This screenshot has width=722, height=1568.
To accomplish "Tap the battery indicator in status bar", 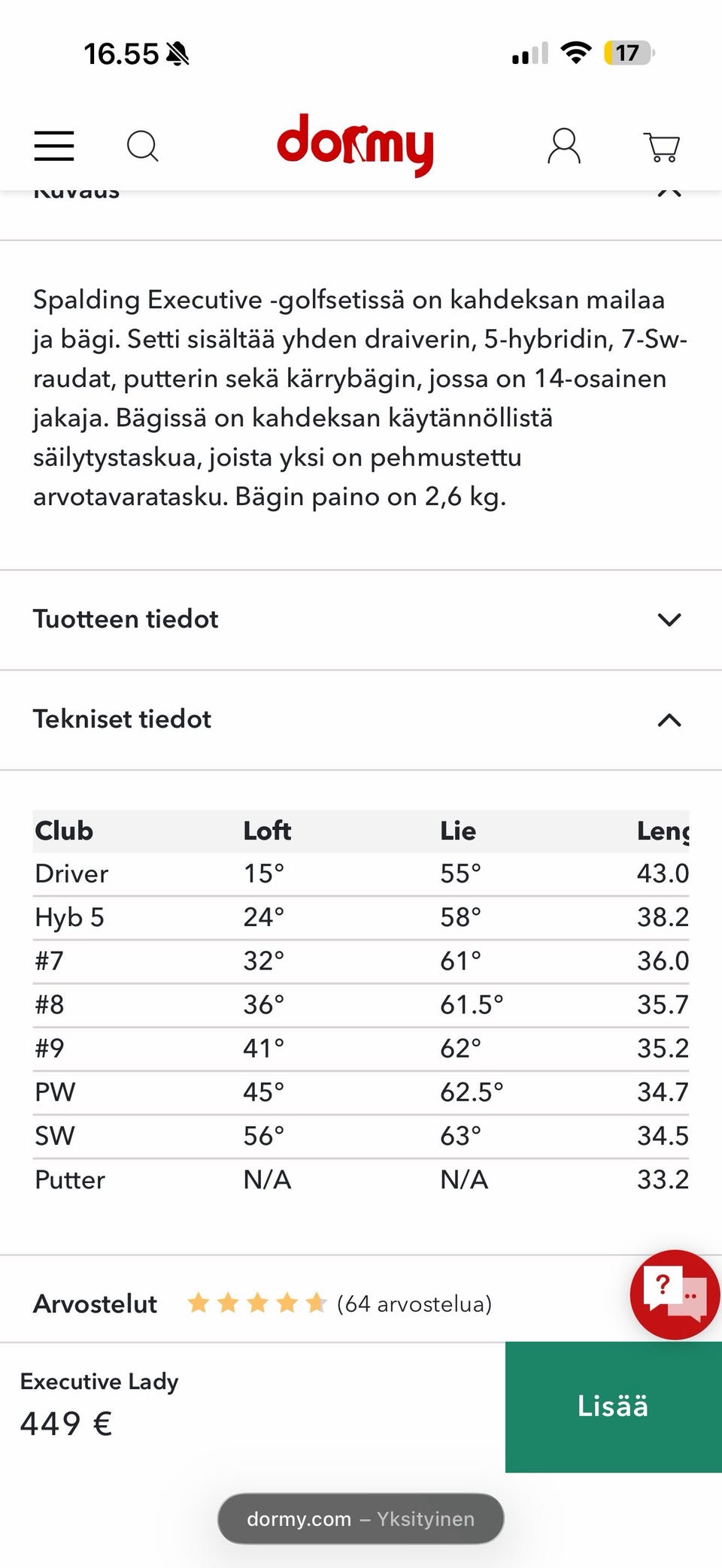I will coord(628,53).
